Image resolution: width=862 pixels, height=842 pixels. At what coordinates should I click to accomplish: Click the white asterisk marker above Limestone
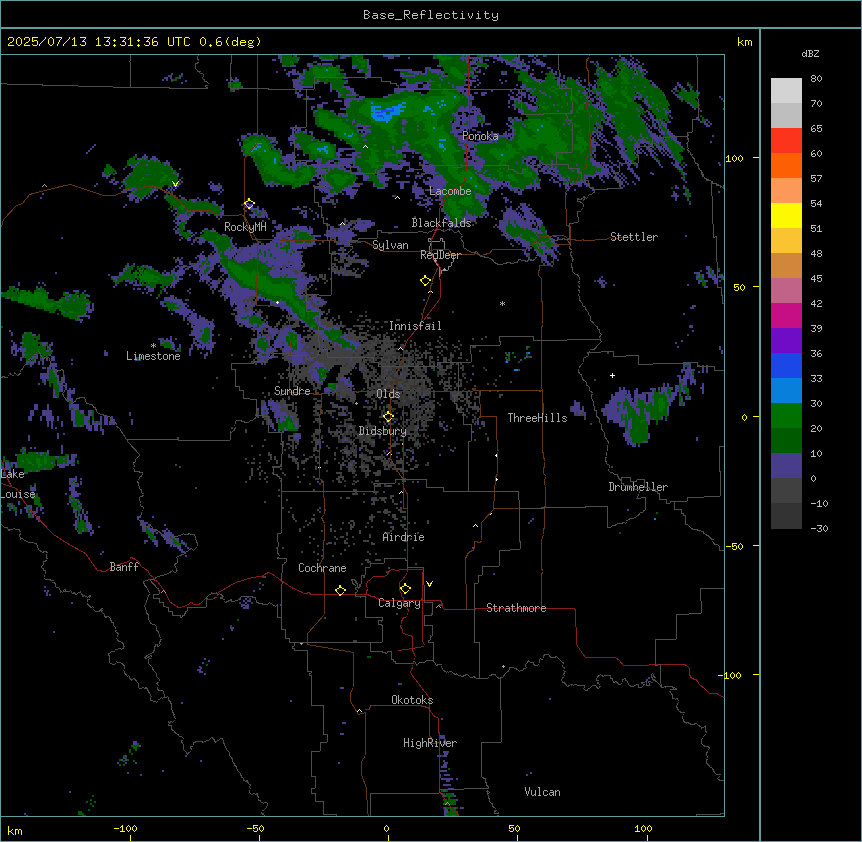(x=153, y=346)
